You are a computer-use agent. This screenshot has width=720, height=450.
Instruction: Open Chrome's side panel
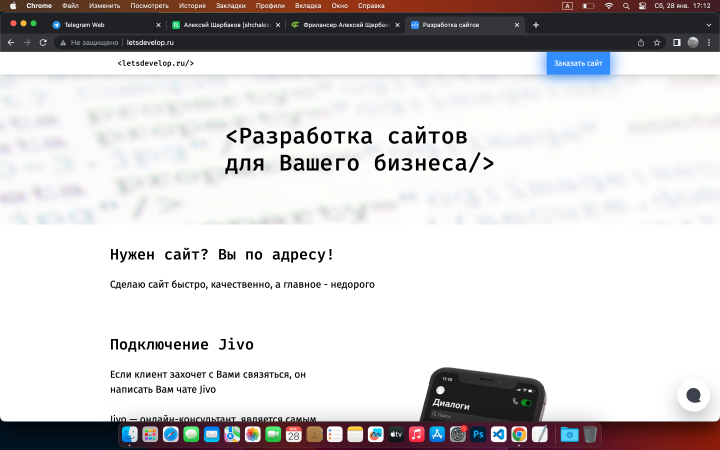676,42
